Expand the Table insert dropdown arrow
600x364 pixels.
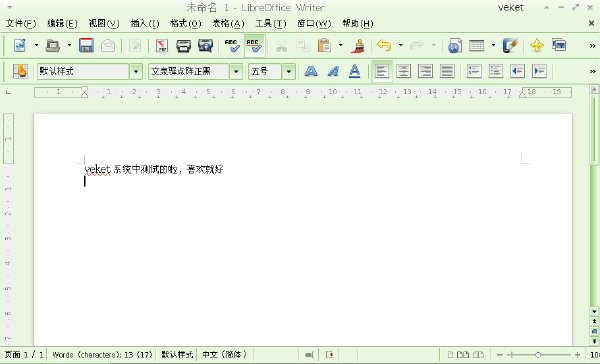pos(493,46)
